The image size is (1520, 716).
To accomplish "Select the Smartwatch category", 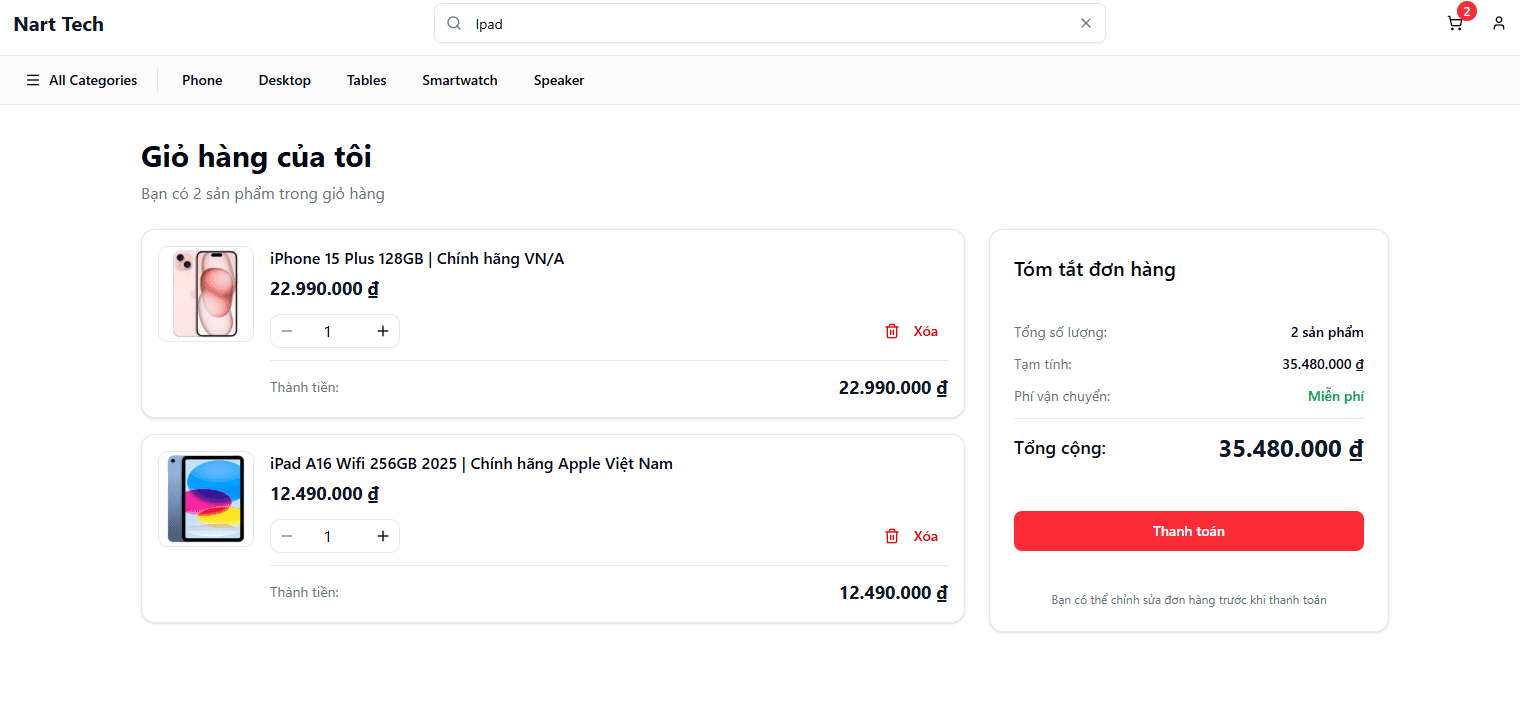I will [459, 79].
